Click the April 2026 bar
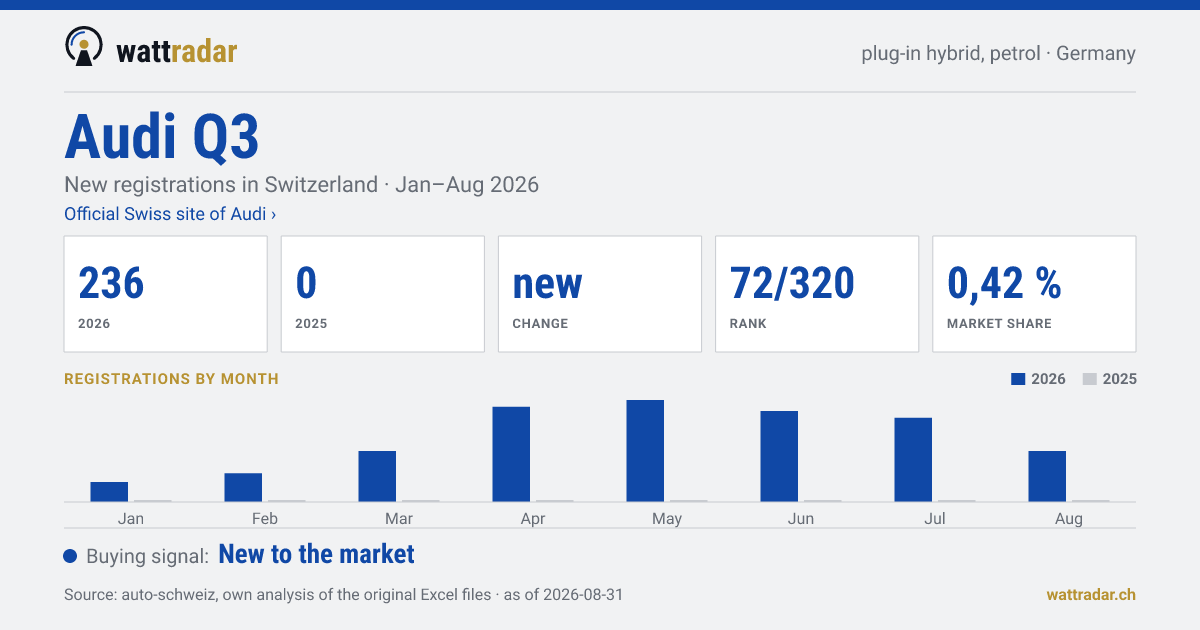This screenshot has height=630, width=1200. click(x=511, y=454)
